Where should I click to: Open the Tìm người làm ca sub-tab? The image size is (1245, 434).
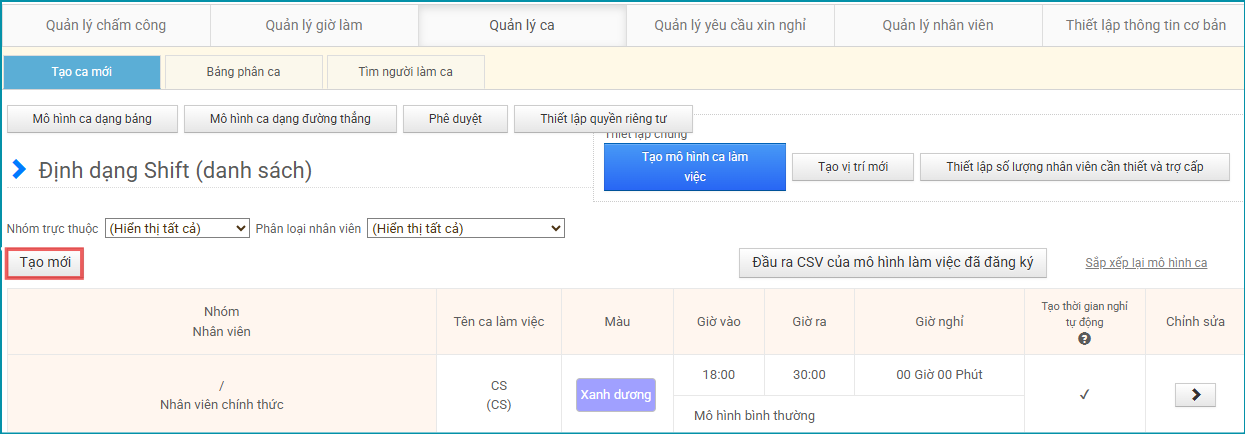[405, 72]
